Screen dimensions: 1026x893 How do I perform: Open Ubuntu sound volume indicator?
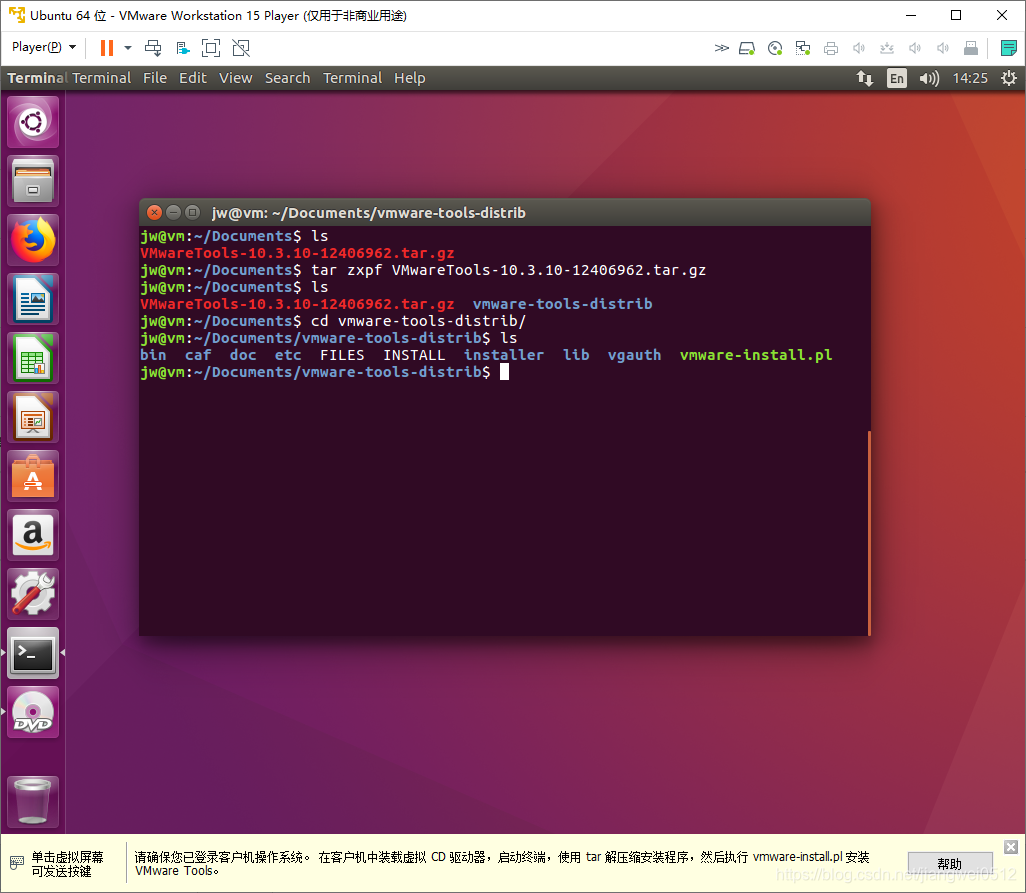pyautogui.click(x=929, y=79)
